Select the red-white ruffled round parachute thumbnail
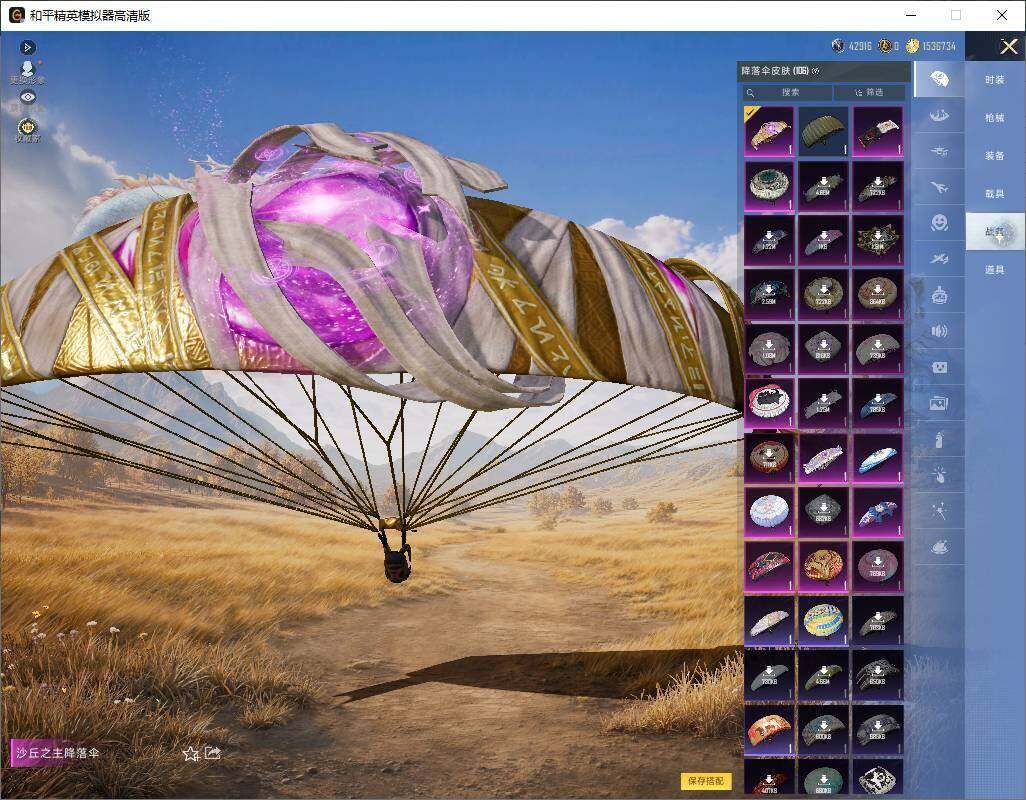Viewport: 1026px width, 800px height. tap(769, 402)
